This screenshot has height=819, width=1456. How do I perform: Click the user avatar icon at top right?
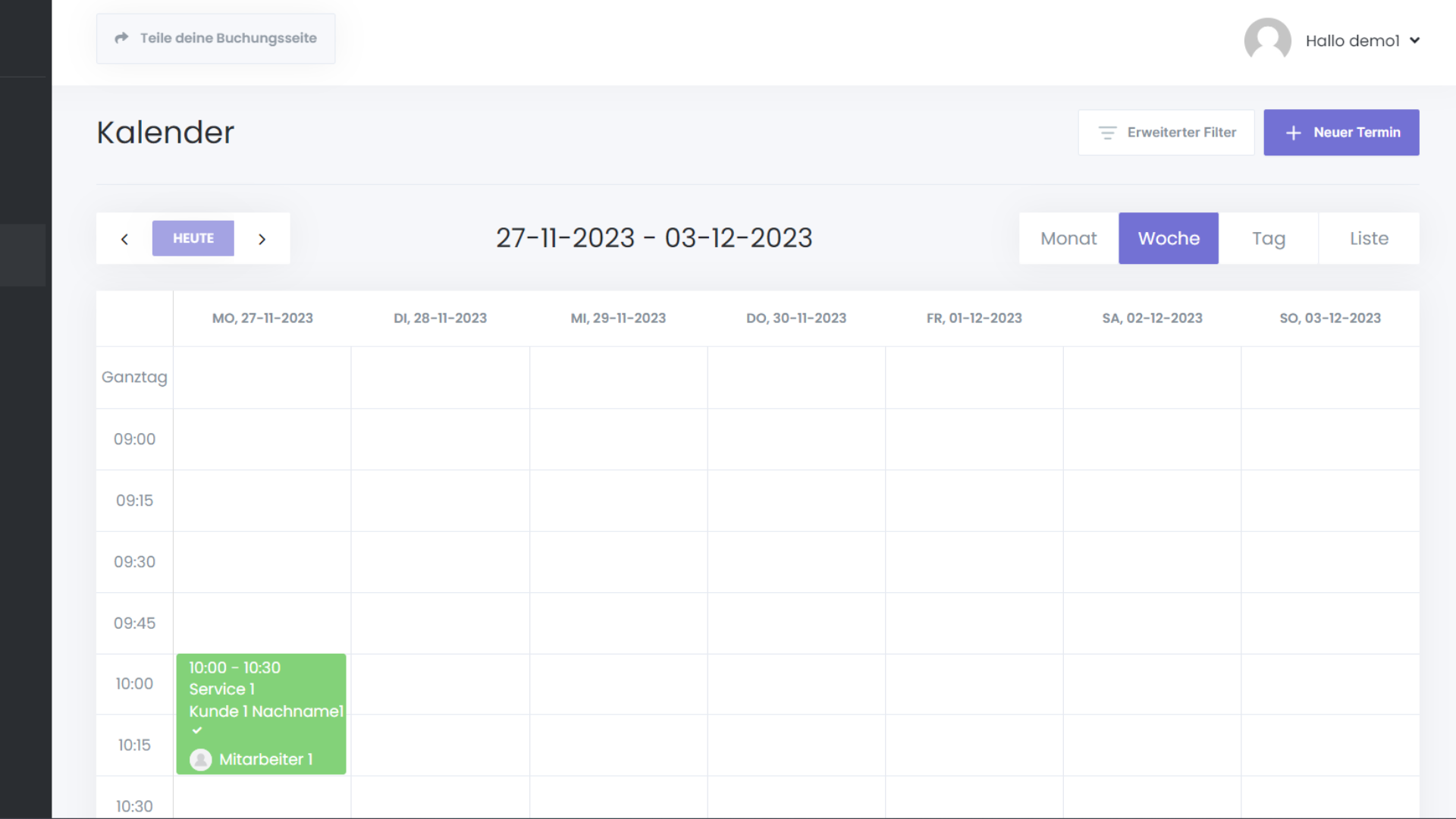tap(1267, 40)
